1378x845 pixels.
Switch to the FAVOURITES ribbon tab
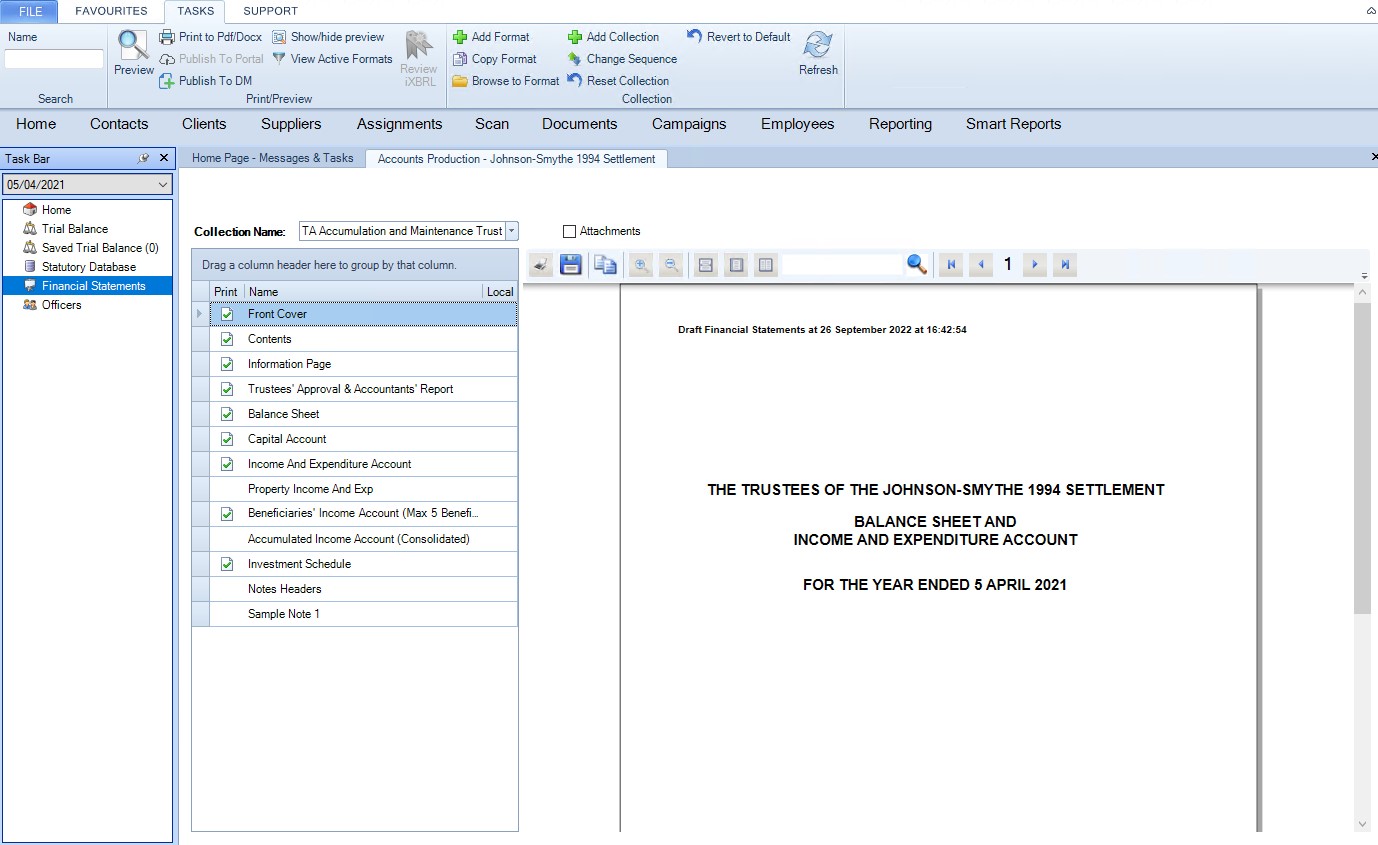pyautogui.click(x=111, y=11)
